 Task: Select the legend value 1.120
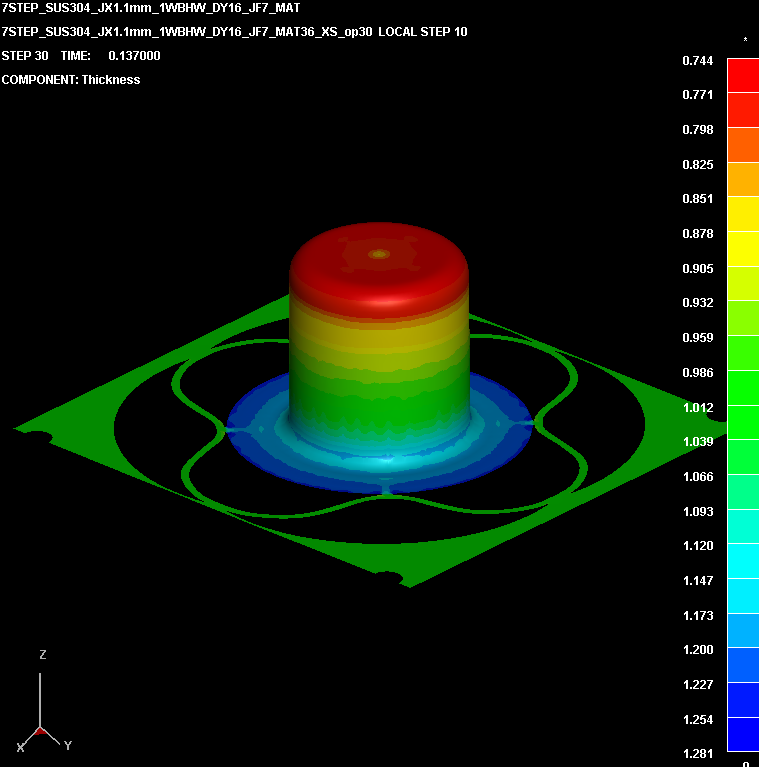pos(698,545)
